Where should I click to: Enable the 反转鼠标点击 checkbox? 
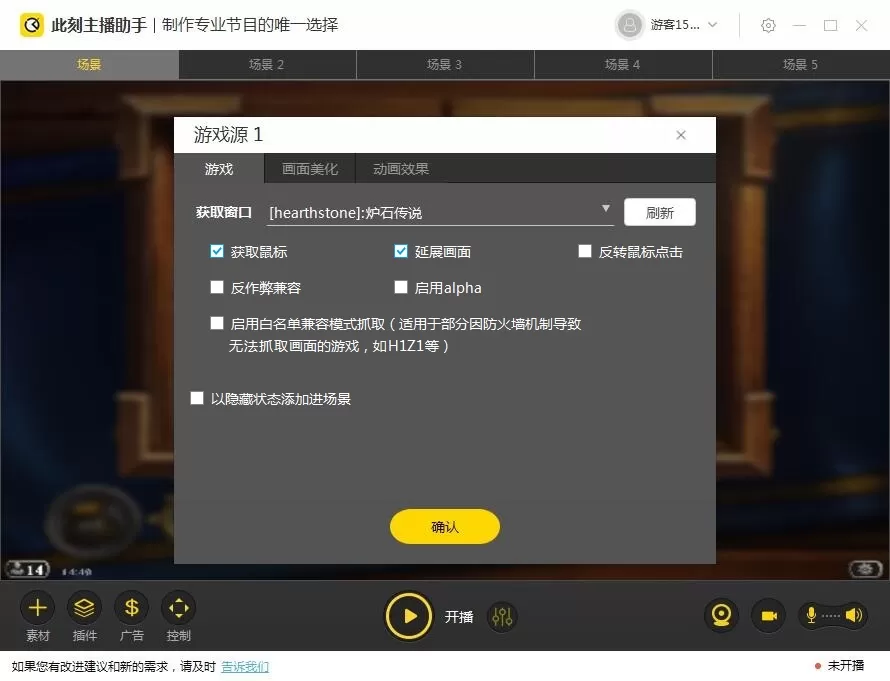[x=585, y=251]
